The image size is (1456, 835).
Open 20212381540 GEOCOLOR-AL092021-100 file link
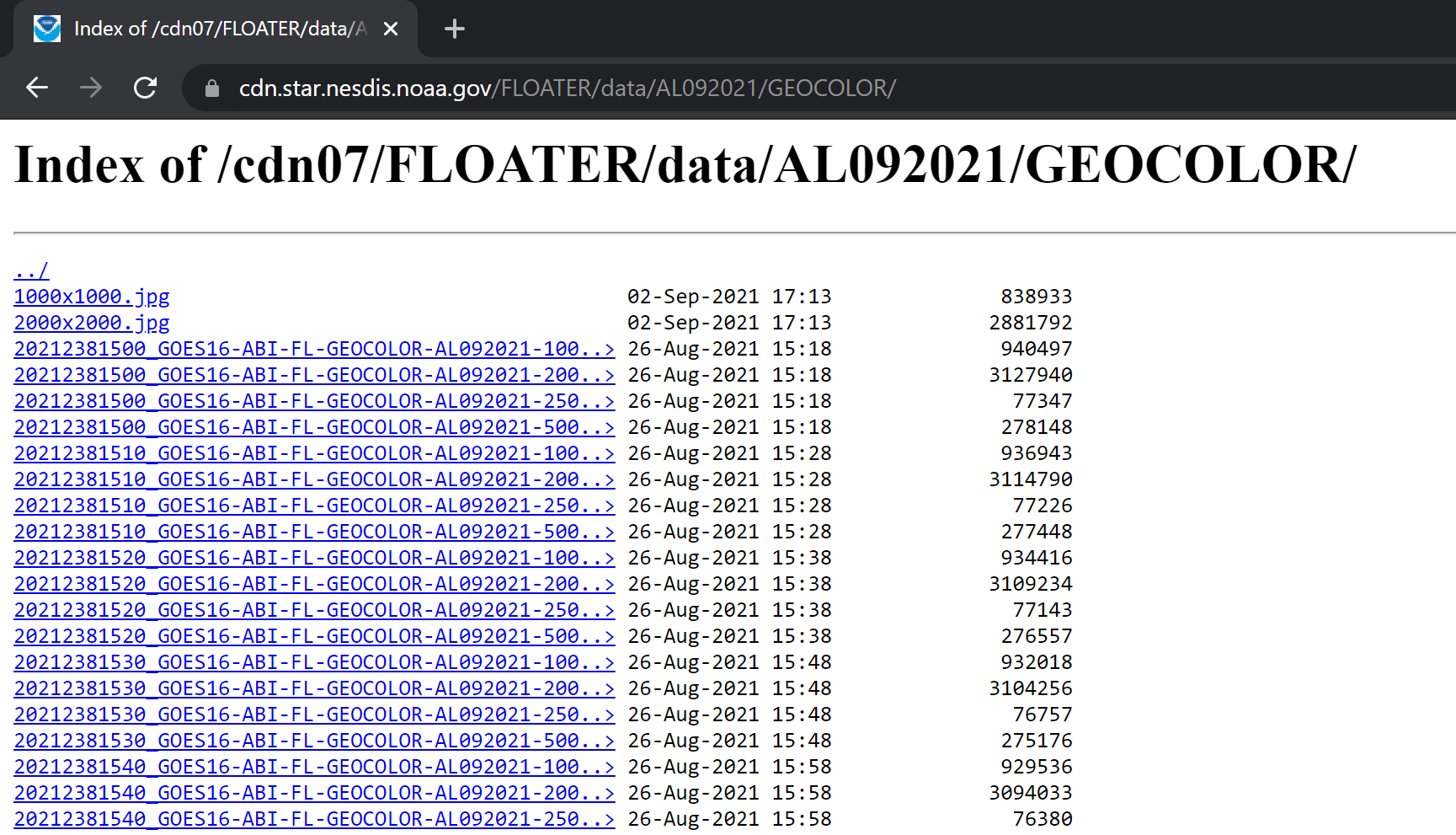[x=315, y=767]
